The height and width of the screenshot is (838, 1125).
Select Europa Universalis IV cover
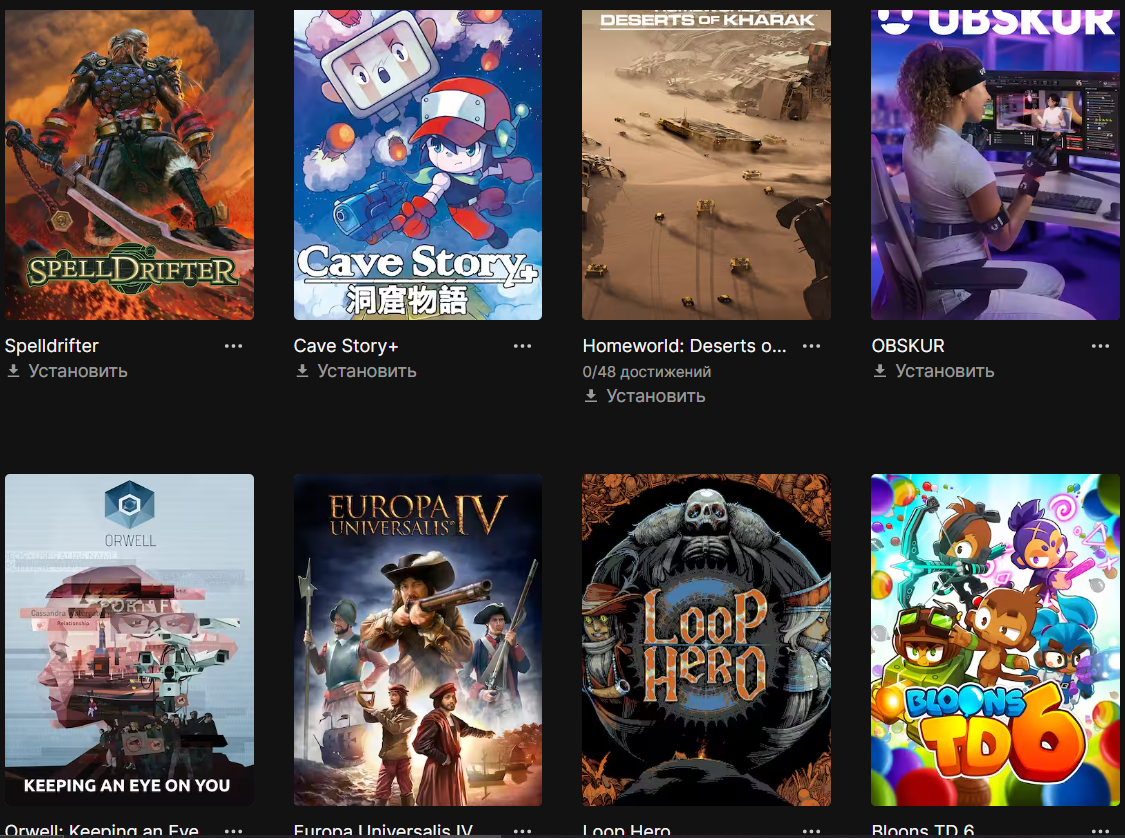click(x=418, y=640)
